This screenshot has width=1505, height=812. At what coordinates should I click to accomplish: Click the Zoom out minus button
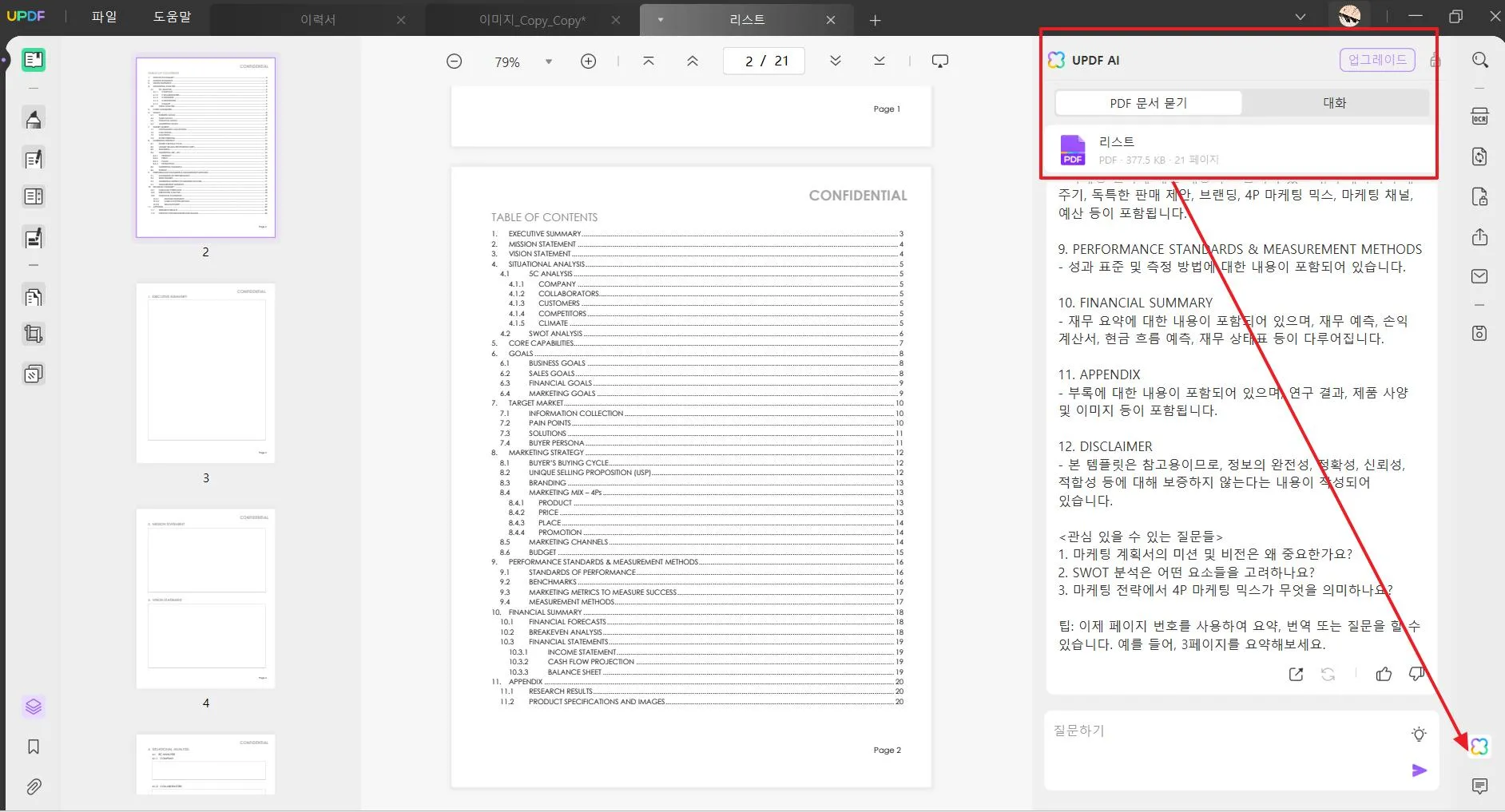[x=454, y=61]
